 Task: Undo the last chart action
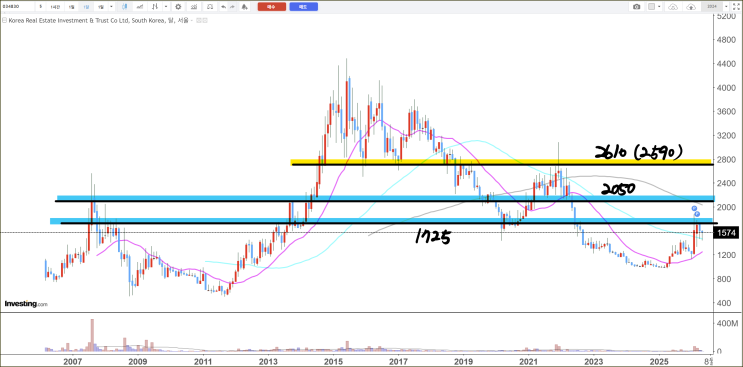pos(223,7)
